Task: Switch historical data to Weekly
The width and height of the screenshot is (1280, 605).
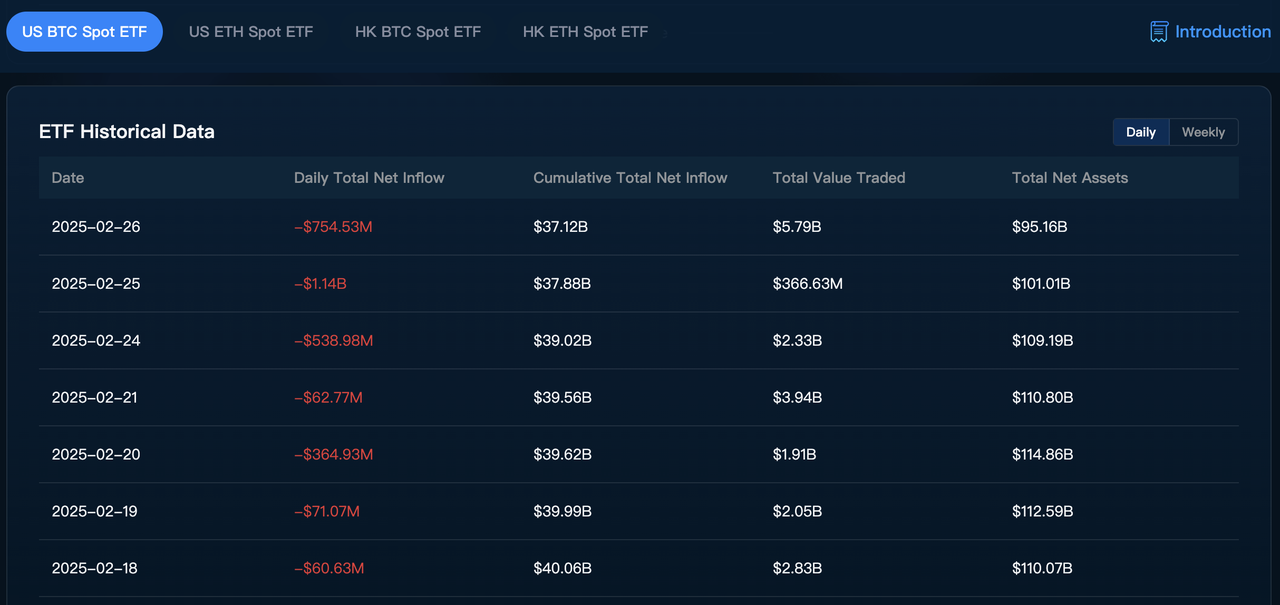Action: pos(1203,132)
